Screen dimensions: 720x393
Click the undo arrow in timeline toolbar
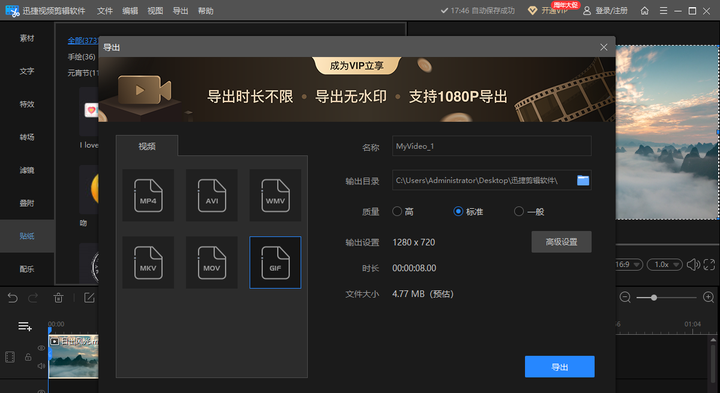pos(12,298)
